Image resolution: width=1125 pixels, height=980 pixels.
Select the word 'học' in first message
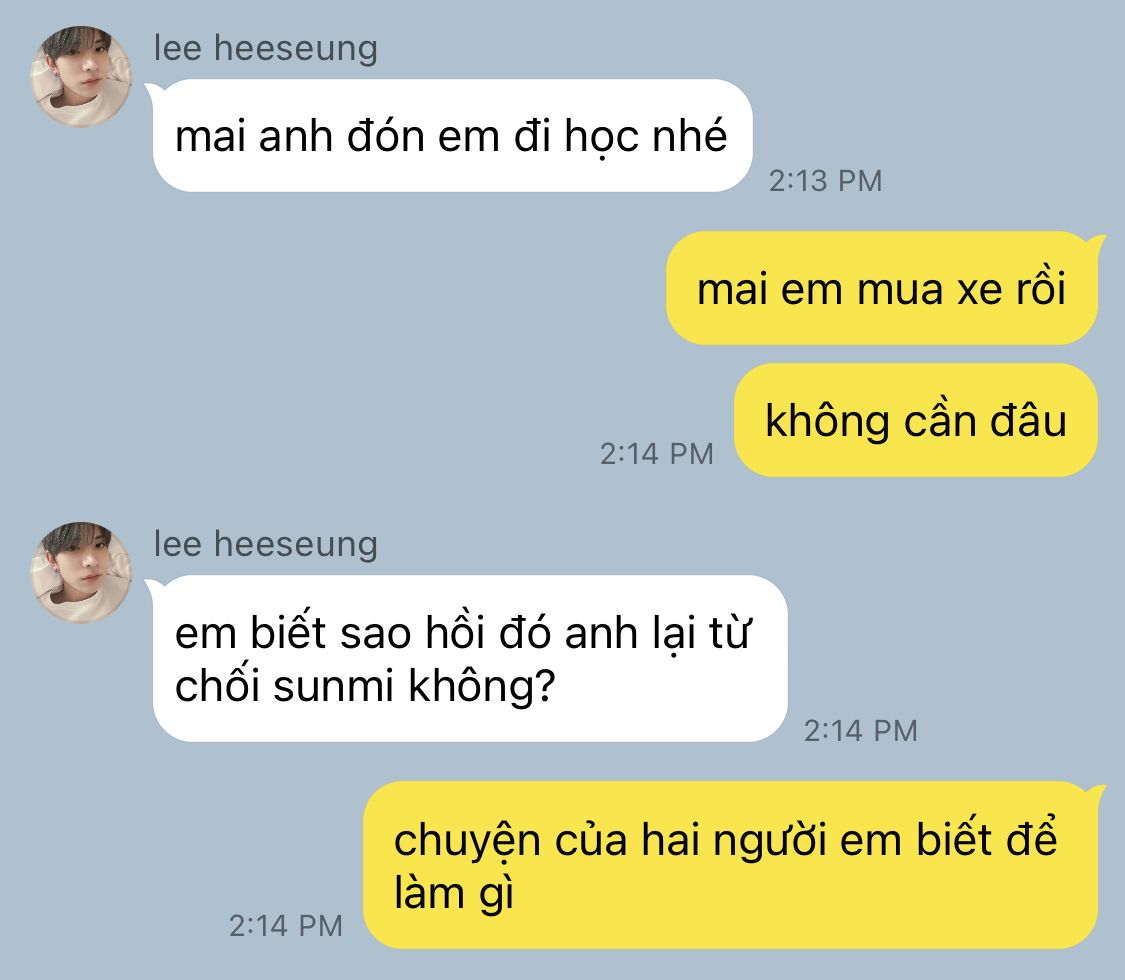[x=601, y=136]
